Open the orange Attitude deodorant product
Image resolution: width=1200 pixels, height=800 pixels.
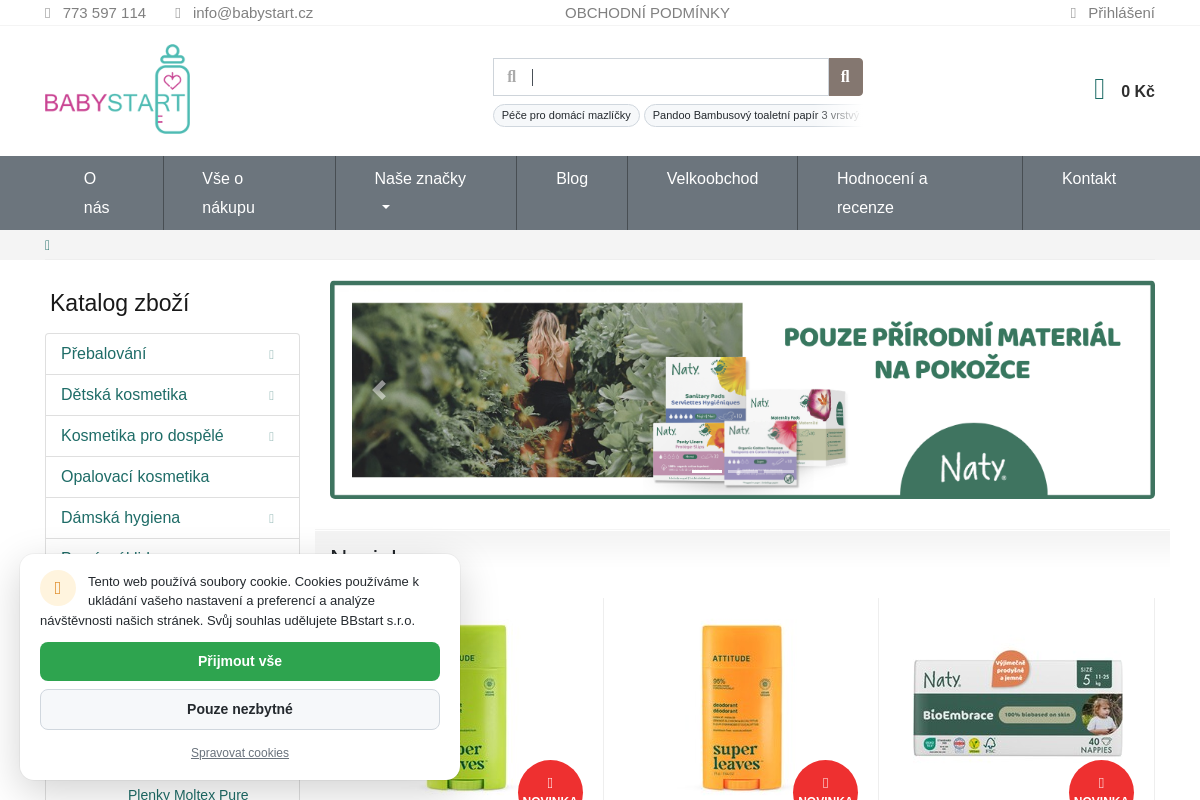[x=741, y=707]
